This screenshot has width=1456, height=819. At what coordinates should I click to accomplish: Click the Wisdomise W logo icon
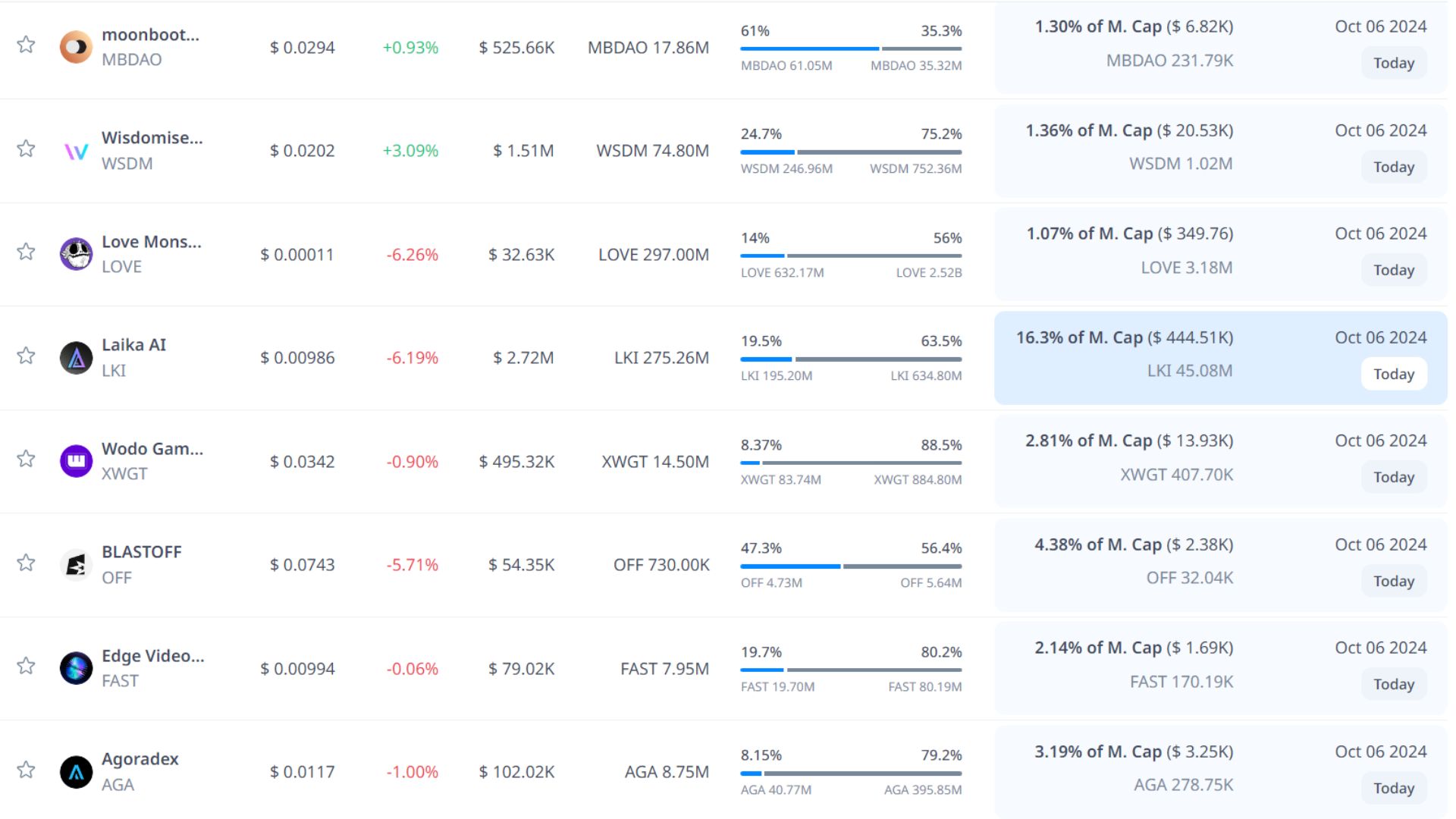click(x=76, y=151)
